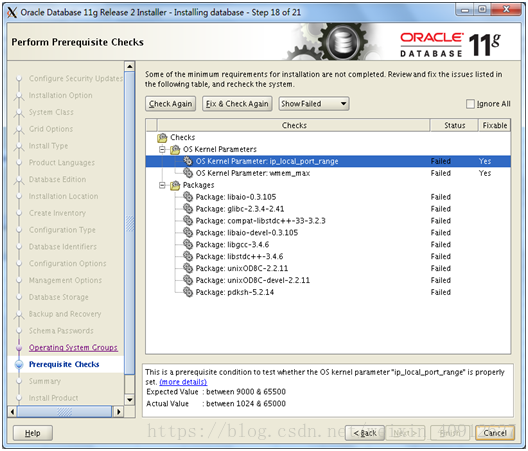The height and width of the screenshot is (451, 528).
Task: Collapse the OS Kernel Parameters tree node
Action: click(162, 149)
